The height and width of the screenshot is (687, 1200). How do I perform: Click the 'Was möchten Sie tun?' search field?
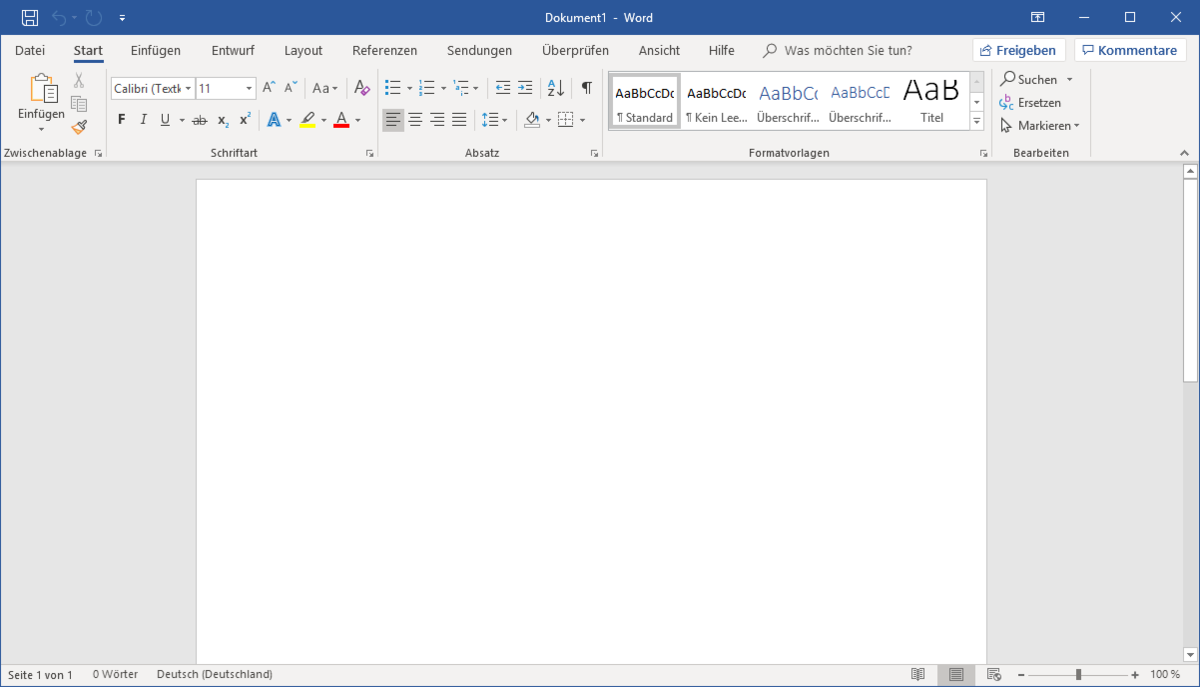pos(848,50)
